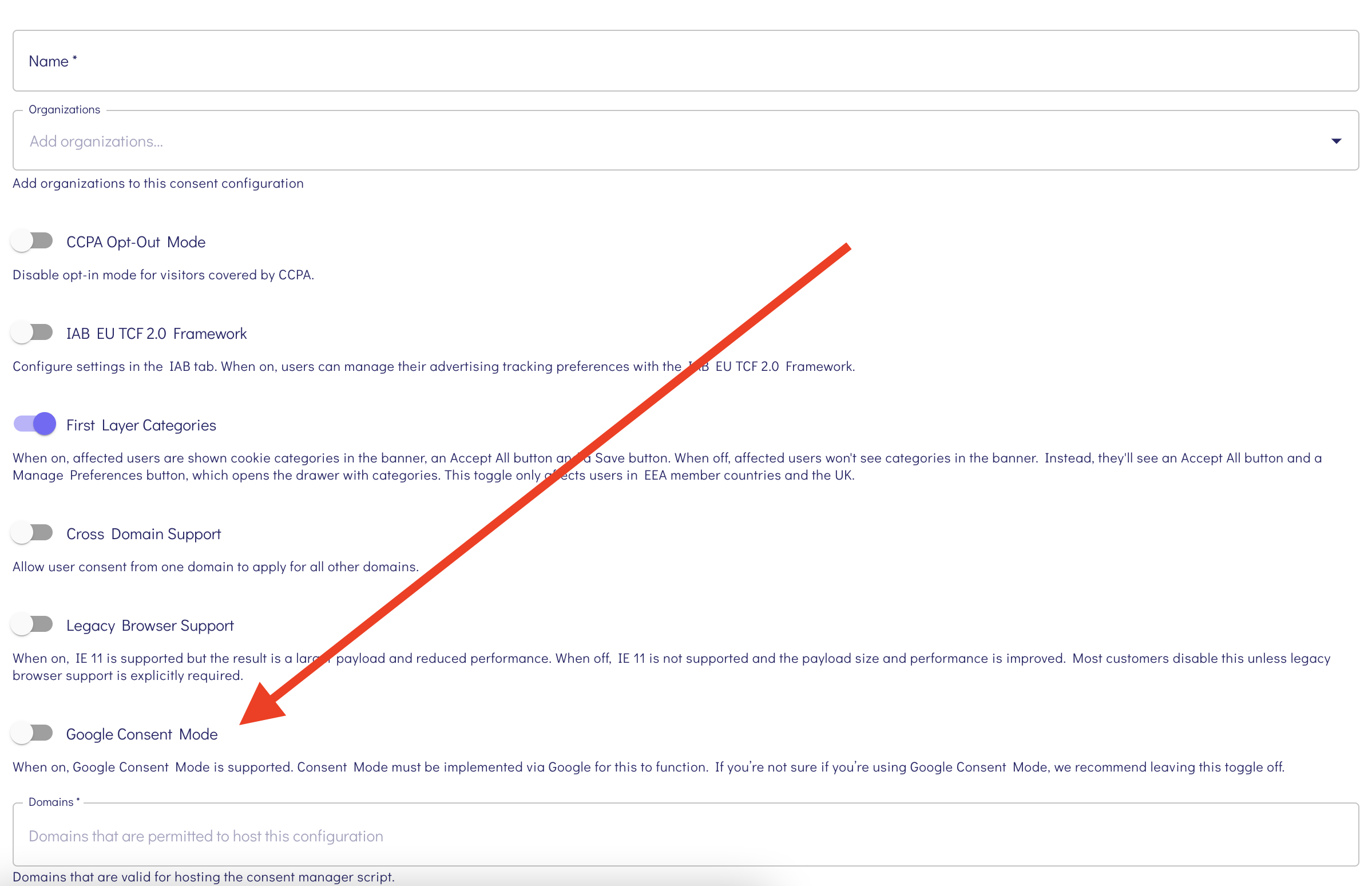Expand the Organizations dropdown arrow
The height and width of the screenshot is (886, 1372).
coord(1335,141)
